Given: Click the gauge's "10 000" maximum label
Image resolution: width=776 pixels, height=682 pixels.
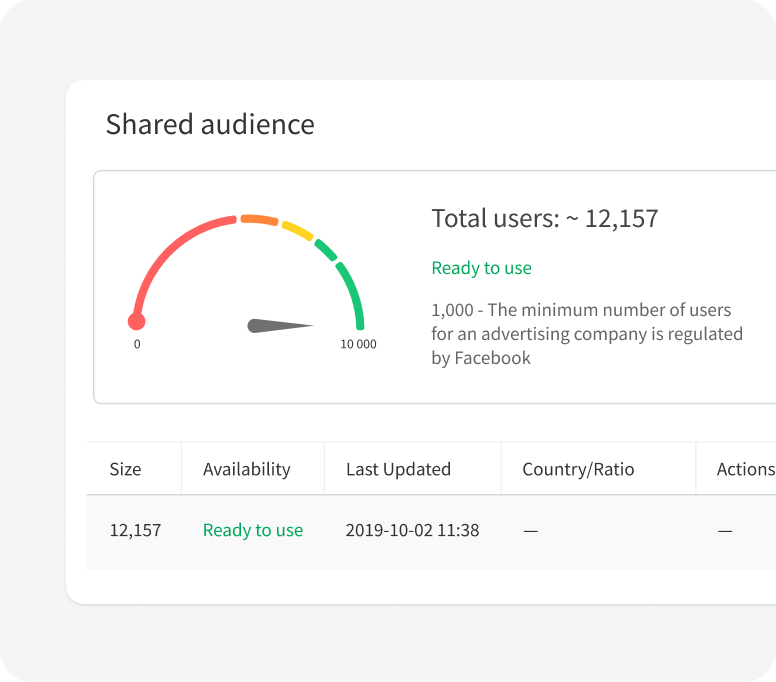Looking at the screenshot, I should [358, 344].
